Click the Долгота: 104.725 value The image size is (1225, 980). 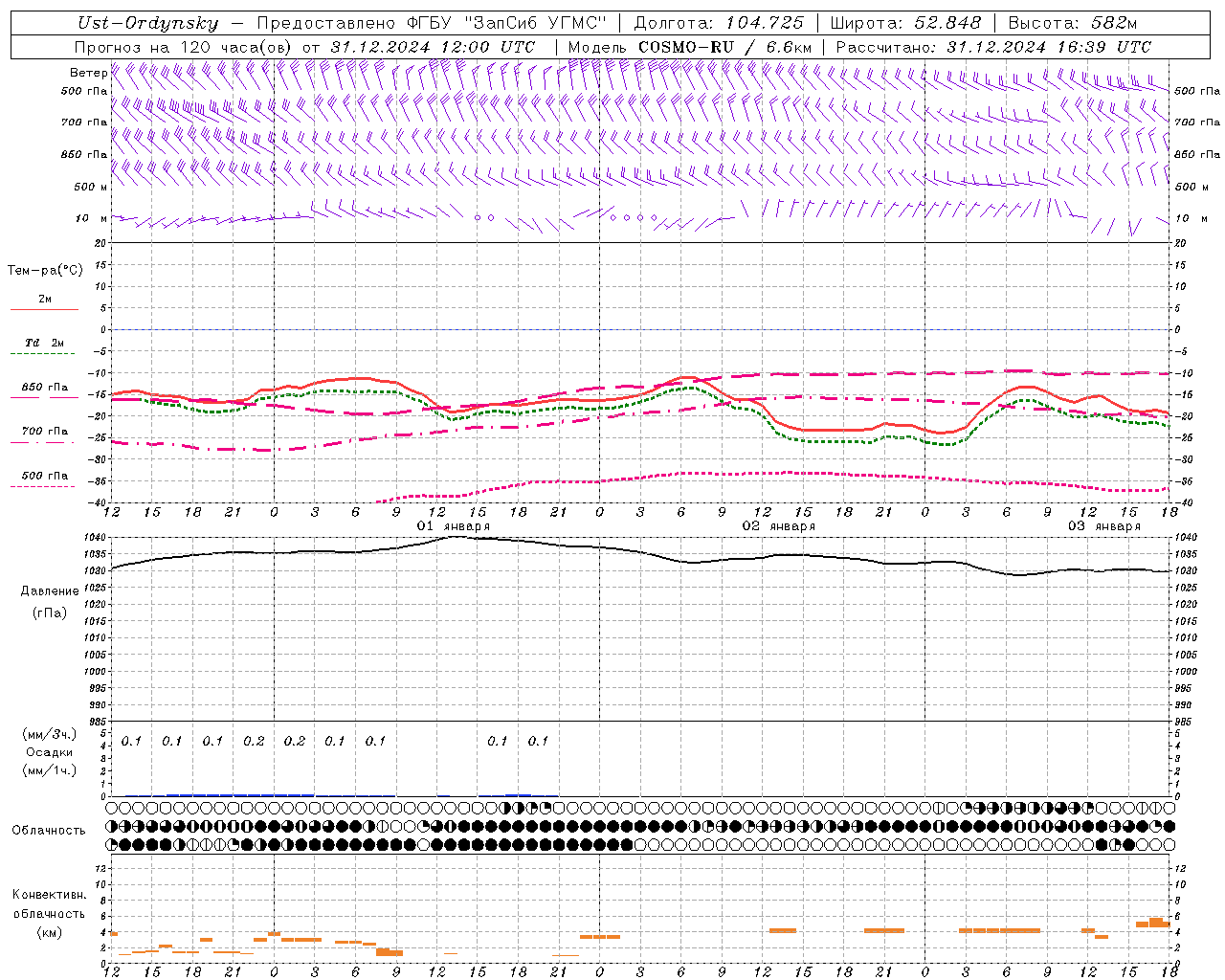click(x=720, y=24)
